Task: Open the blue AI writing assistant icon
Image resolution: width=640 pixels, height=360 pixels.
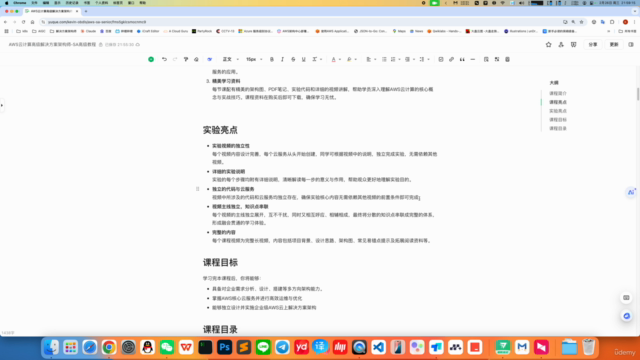Action: pos(209,59)
